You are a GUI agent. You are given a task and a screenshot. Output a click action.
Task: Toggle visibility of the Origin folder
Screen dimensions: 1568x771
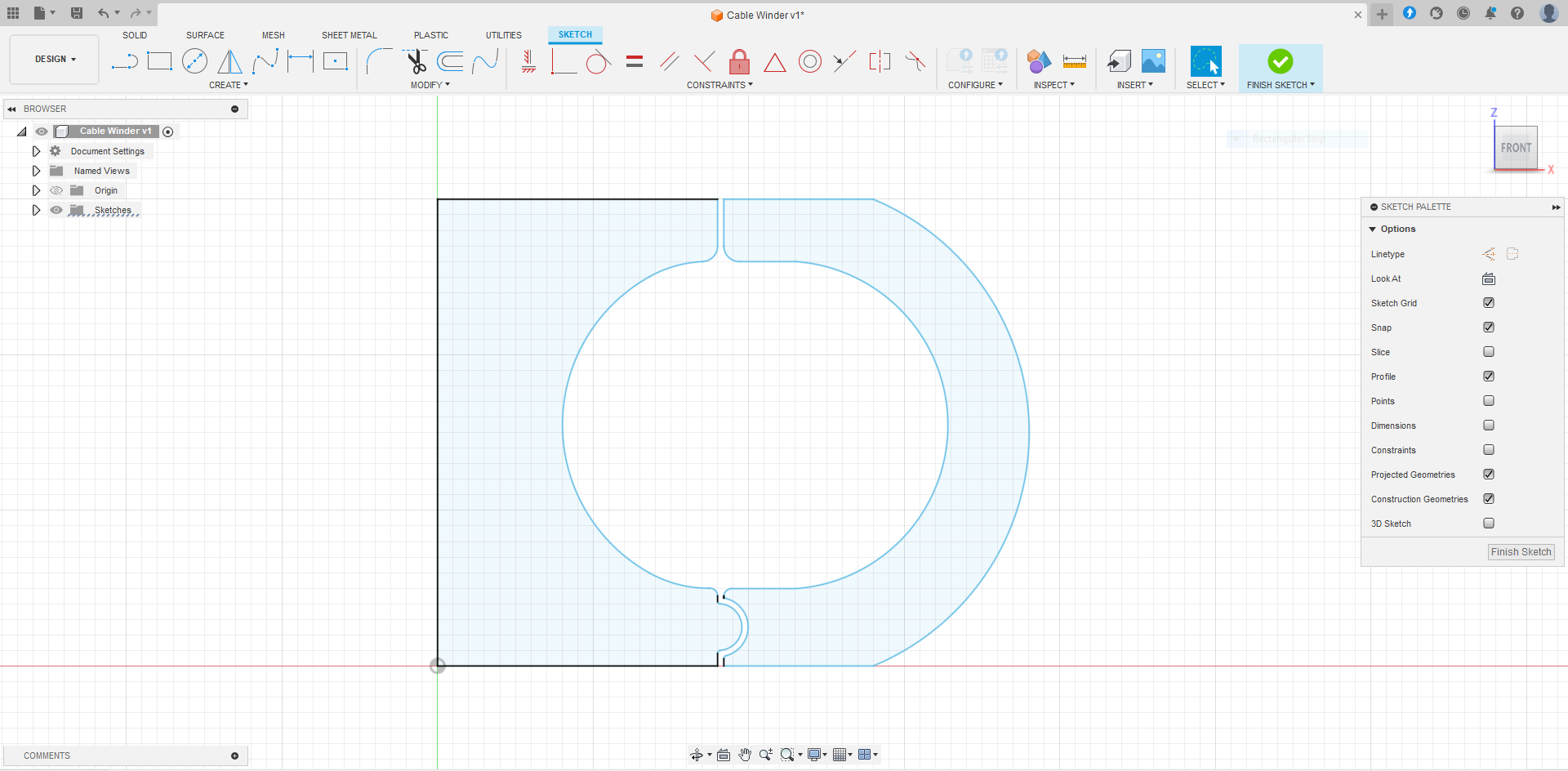[56, 190]
